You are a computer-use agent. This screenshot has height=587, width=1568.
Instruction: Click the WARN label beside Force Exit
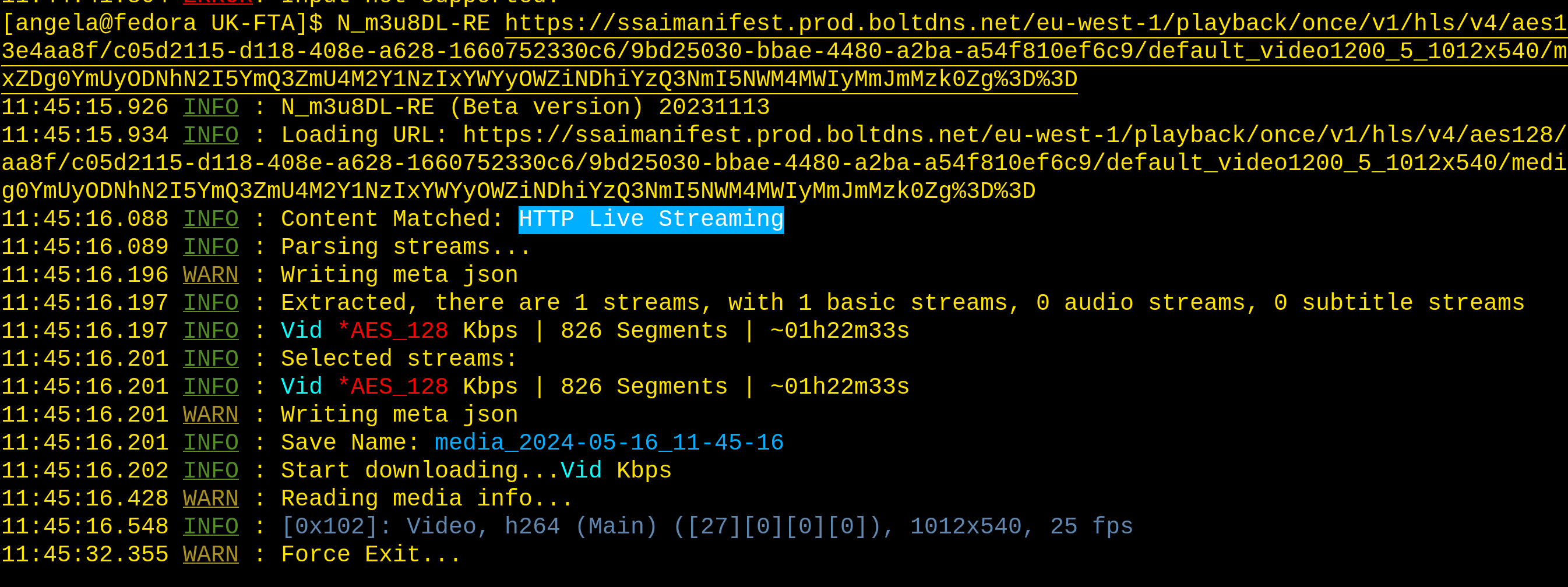click(210, 555)
